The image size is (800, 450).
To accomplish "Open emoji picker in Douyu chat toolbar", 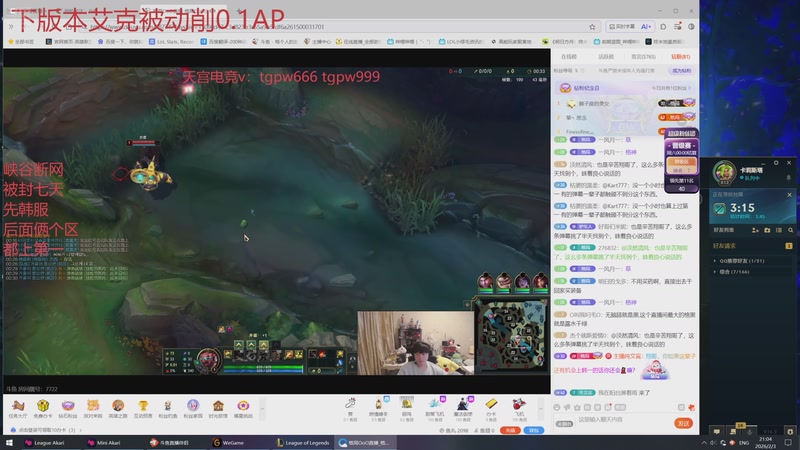I will [x=557, y=407].
